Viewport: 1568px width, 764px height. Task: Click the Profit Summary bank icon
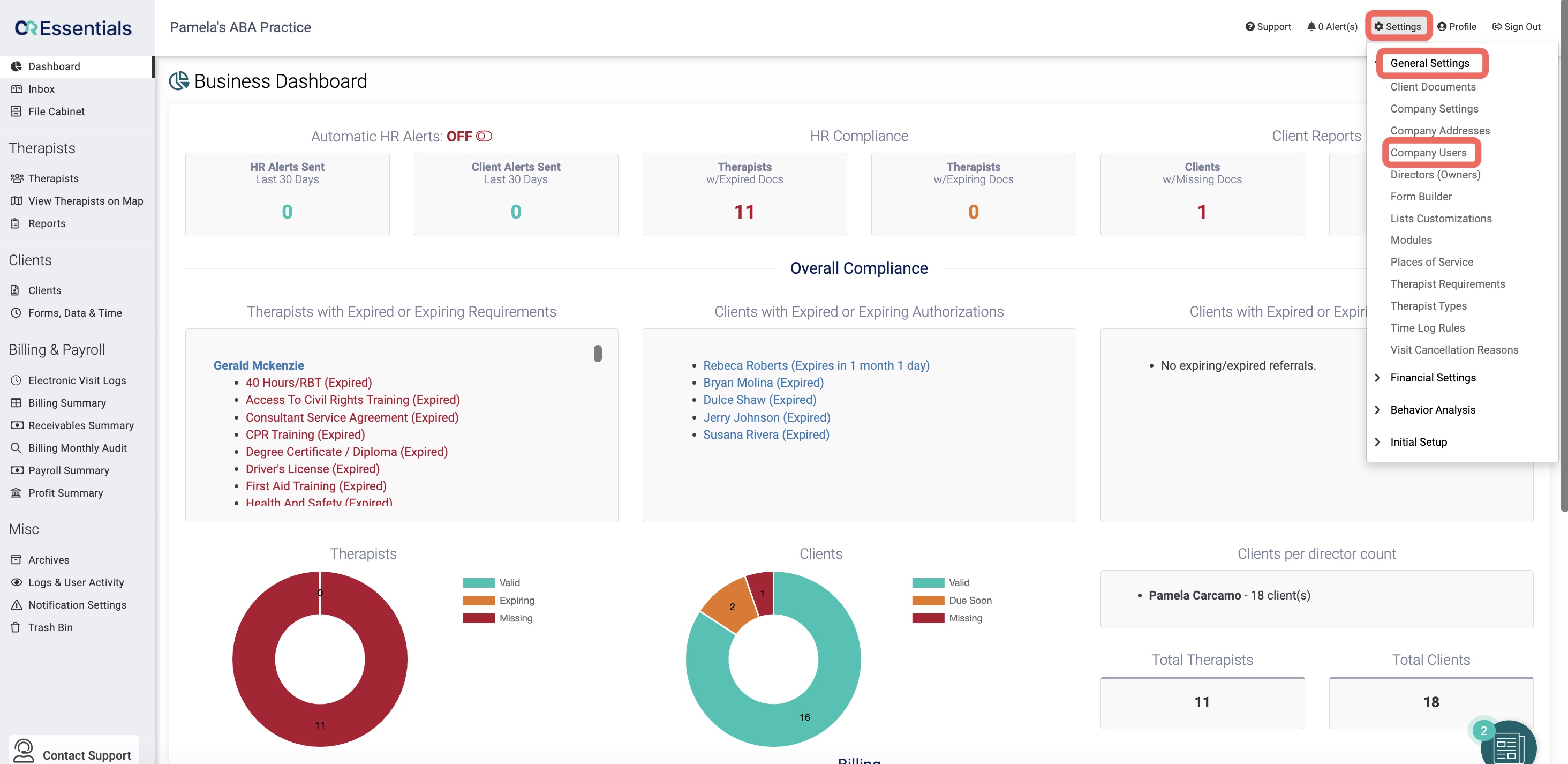(16, 492)
